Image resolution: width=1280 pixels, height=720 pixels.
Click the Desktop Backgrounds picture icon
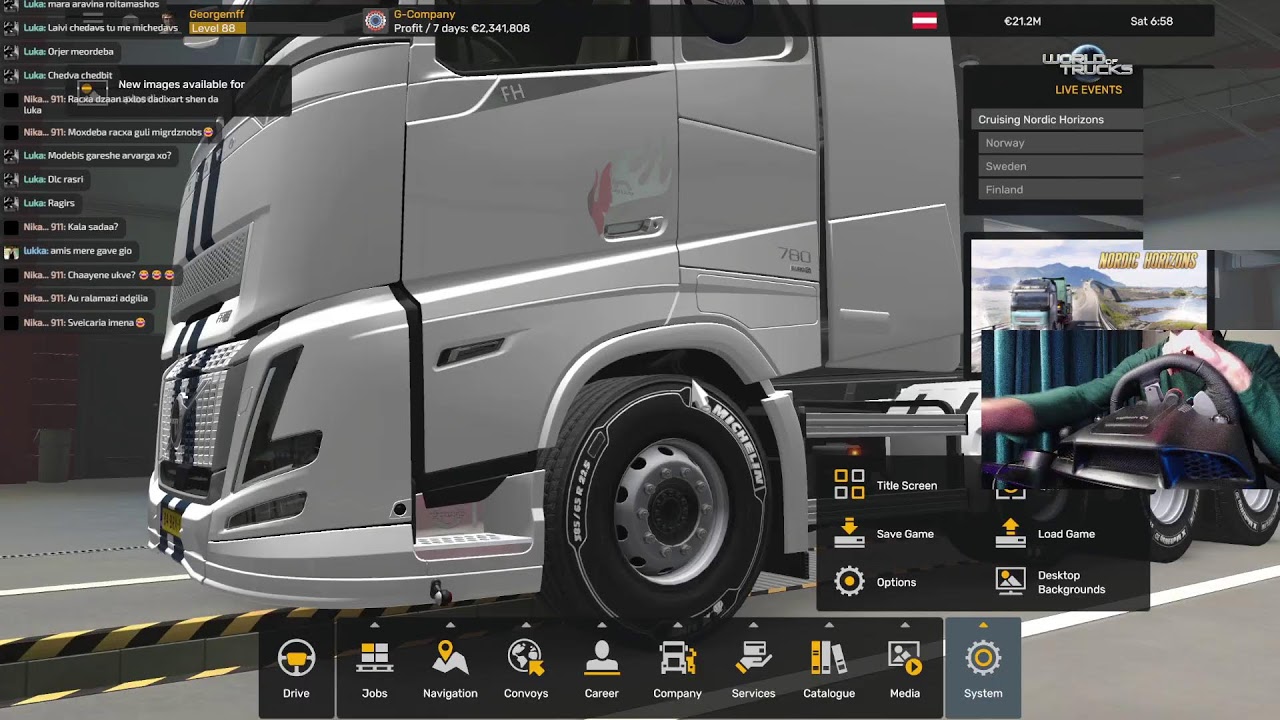pyautogui.click(x=1010, y=582)
